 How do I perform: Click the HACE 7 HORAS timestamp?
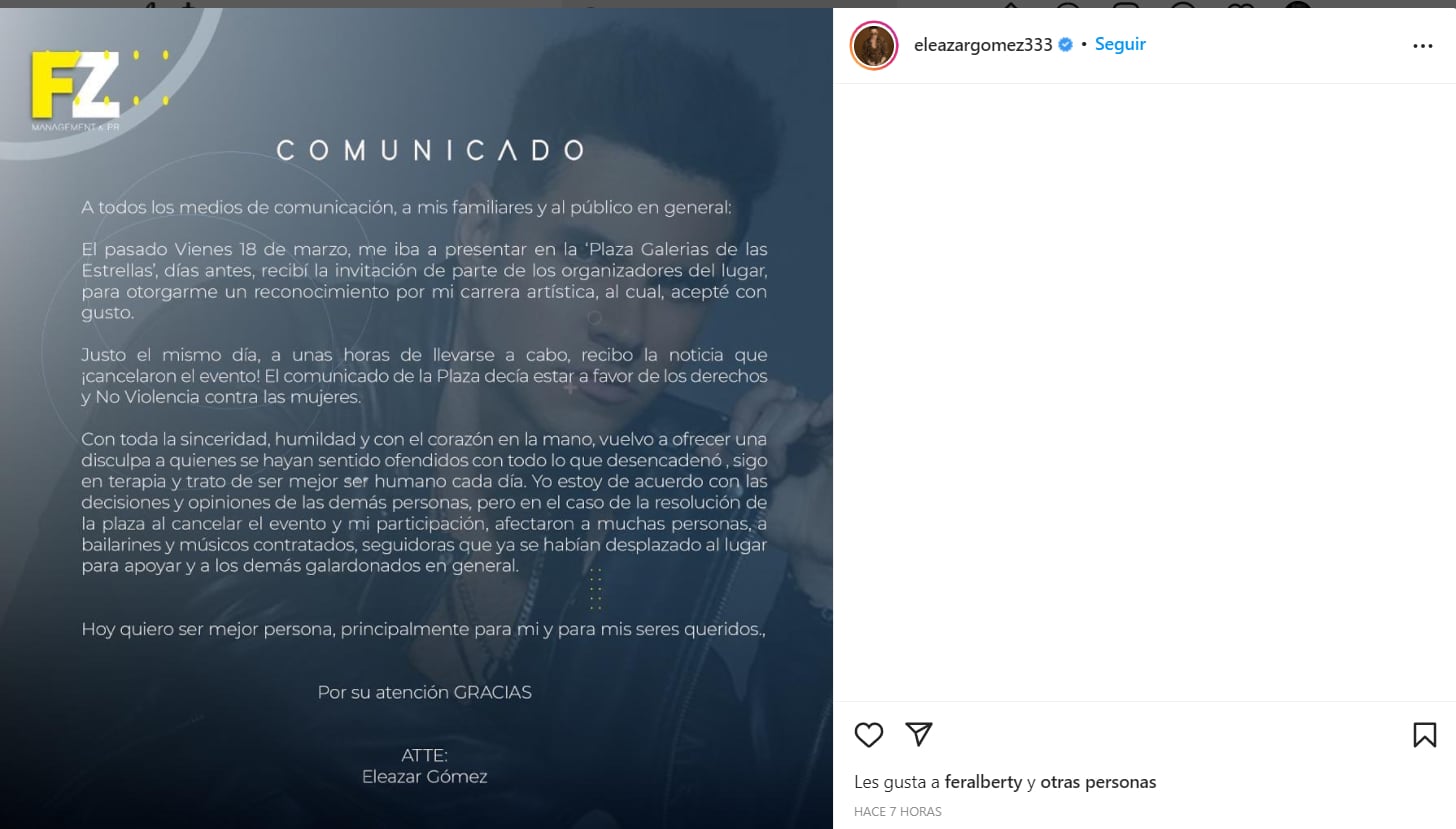pyautogui.click(x=898, y=811)
